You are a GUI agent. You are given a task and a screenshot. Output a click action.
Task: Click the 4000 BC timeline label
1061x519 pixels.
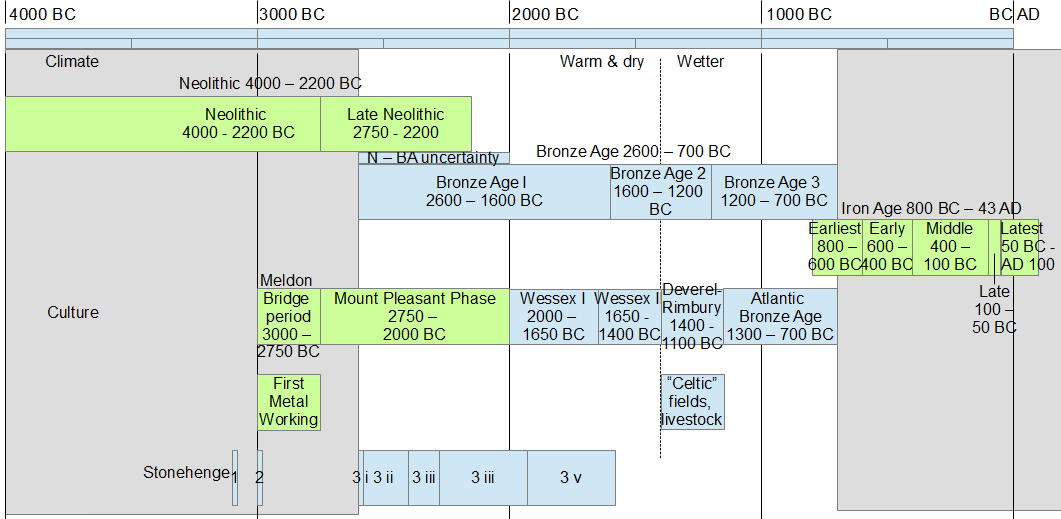(44, 14)
